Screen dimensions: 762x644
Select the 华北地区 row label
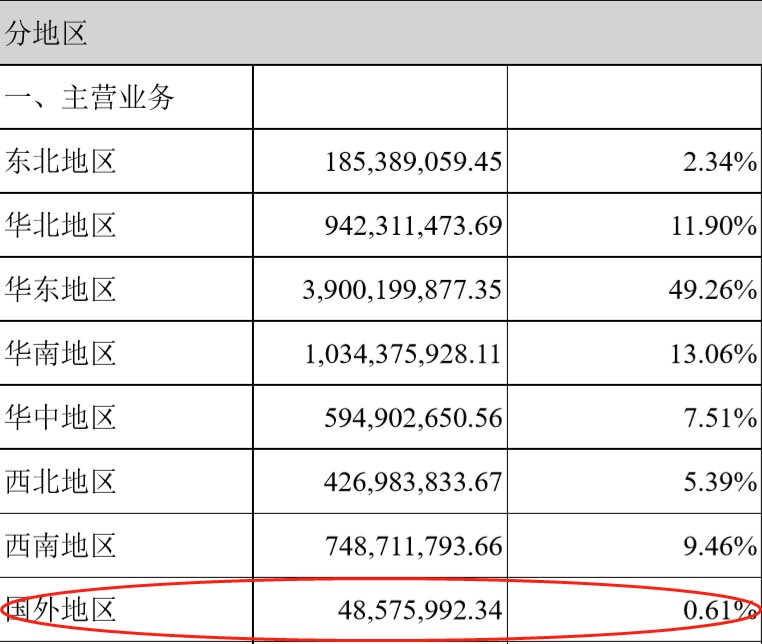pyautogui.click(x=61, y=225)
